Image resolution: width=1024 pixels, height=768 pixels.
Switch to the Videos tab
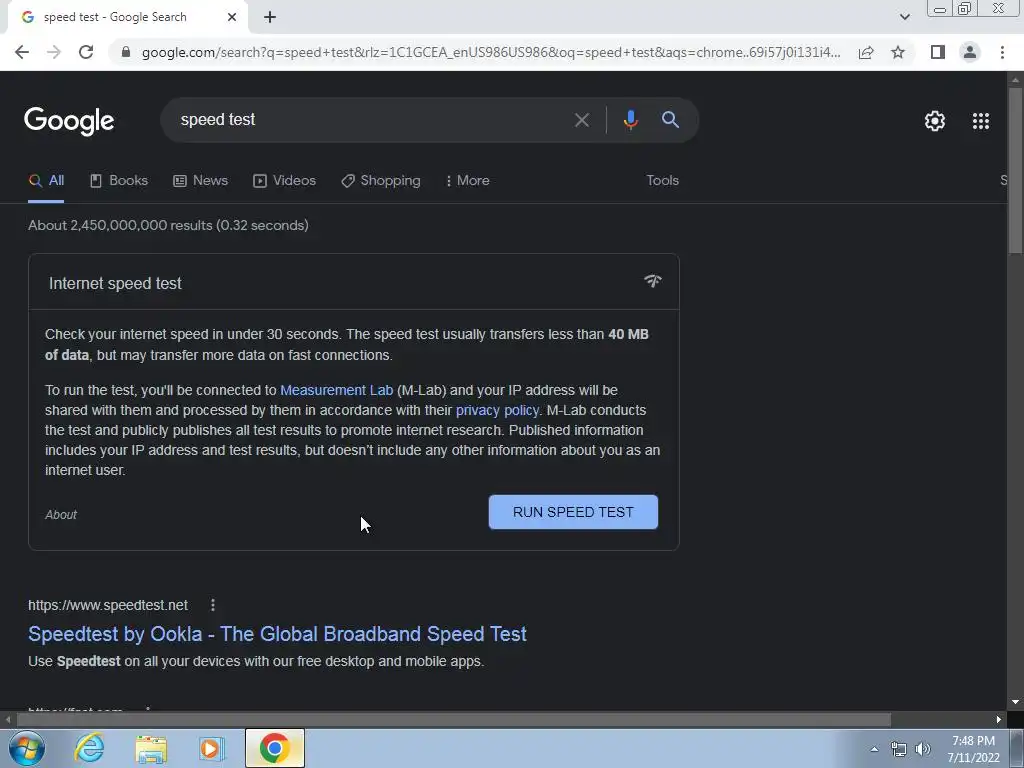coord(285,181)
